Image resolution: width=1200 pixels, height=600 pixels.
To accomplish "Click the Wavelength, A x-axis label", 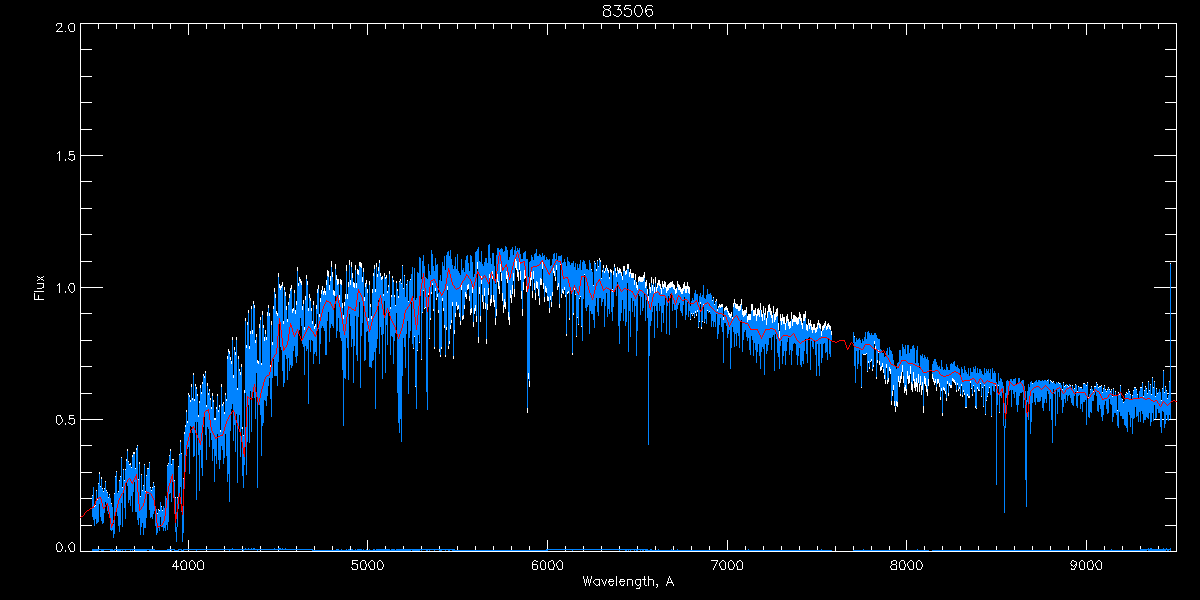I will pyautogui.click(x=627, y=582).
